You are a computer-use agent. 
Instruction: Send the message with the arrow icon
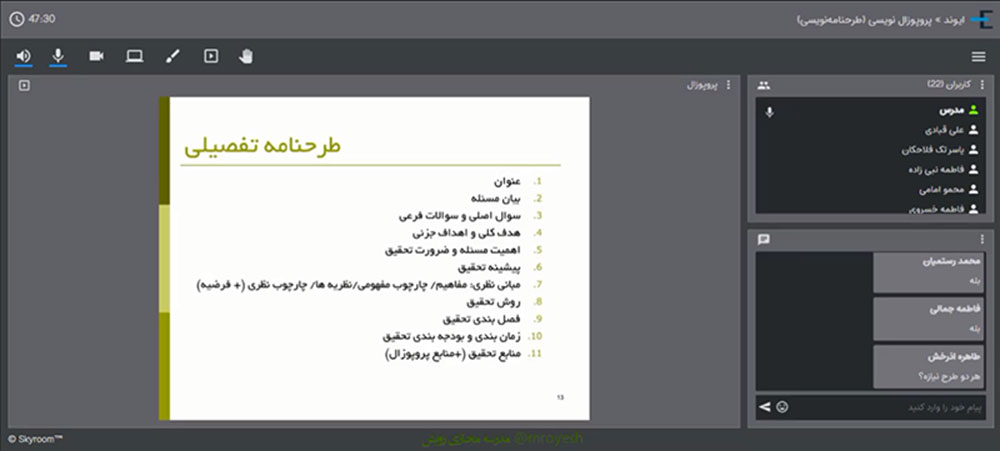click(765, 406)
